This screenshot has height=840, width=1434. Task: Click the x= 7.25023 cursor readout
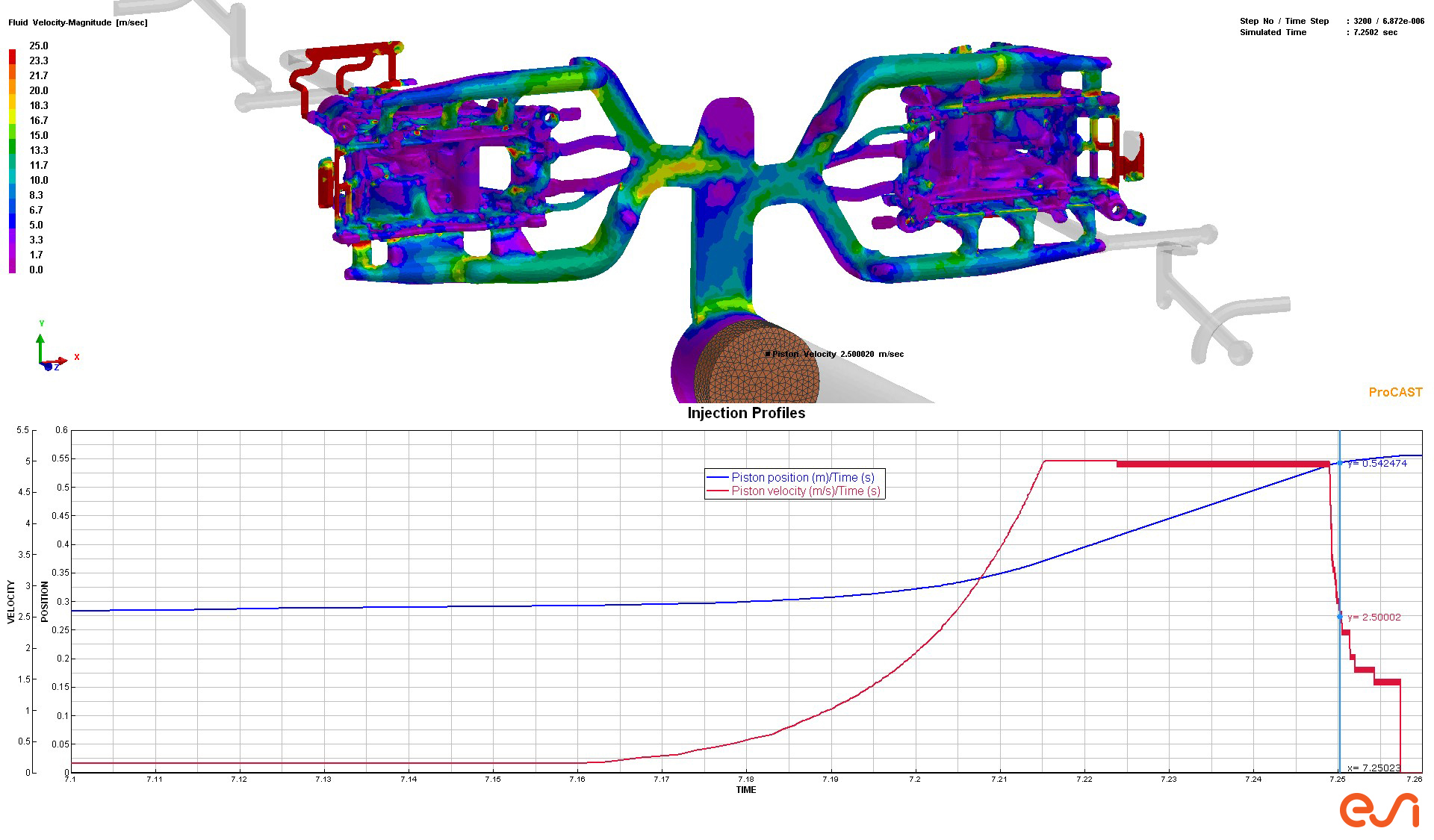click(1373, 768)
